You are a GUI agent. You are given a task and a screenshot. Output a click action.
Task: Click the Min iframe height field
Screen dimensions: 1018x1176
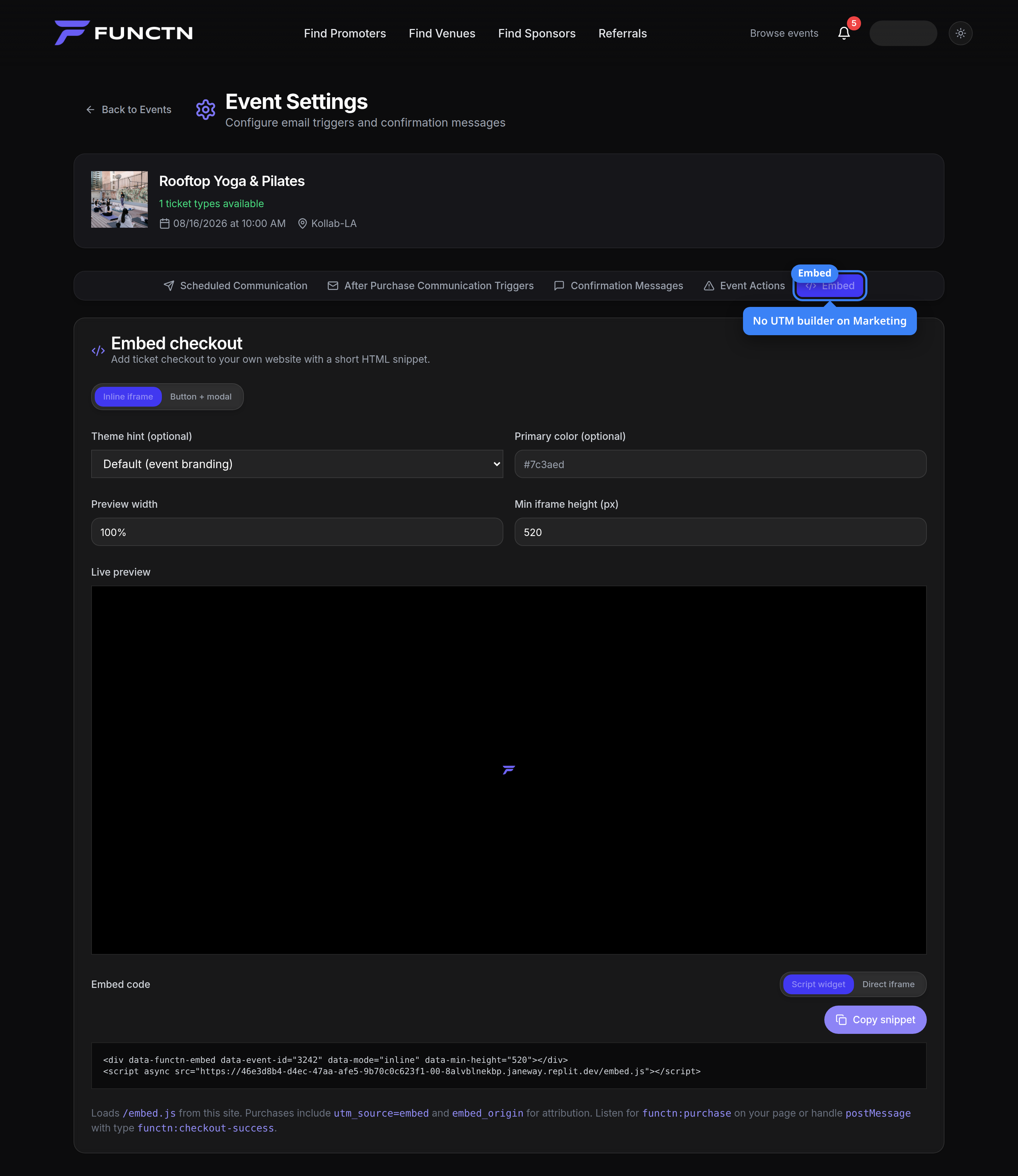(x=720, y=532)
